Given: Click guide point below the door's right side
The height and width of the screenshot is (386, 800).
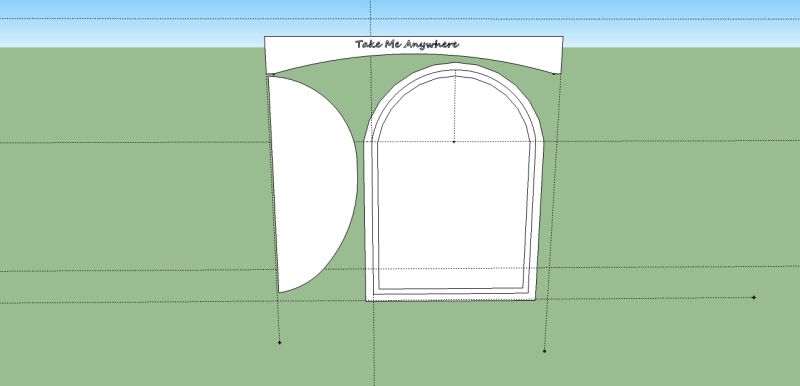Looking at the screenshot, I should [x=544, y=351].
